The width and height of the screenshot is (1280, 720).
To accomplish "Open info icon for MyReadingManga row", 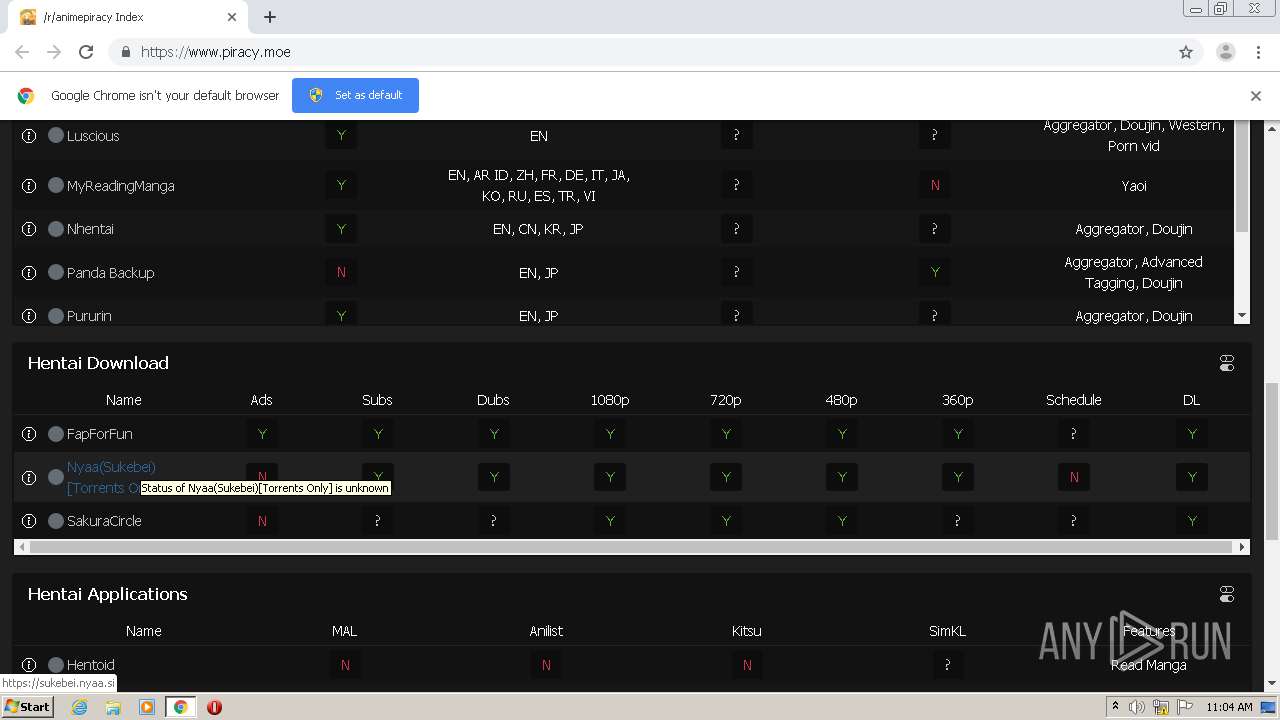I will [x=29, y=186].
